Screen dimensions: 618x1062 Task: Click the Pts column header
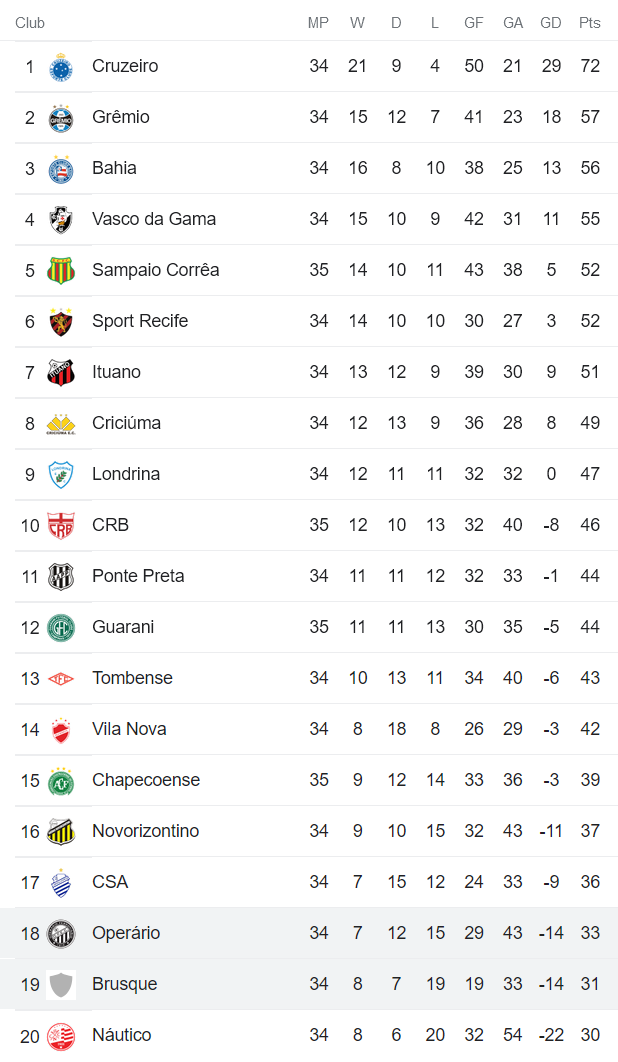(x=589, y=23)
